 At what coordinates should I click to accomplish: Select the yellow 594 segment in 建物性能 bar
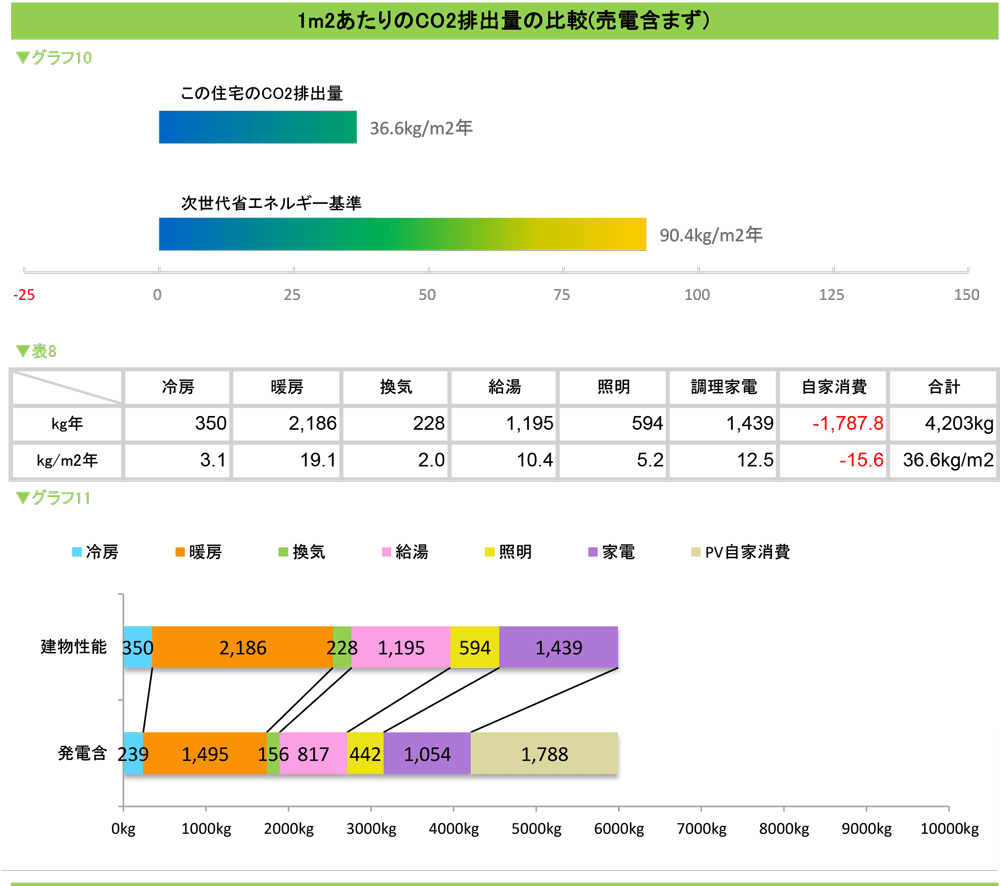coord(474,647)
